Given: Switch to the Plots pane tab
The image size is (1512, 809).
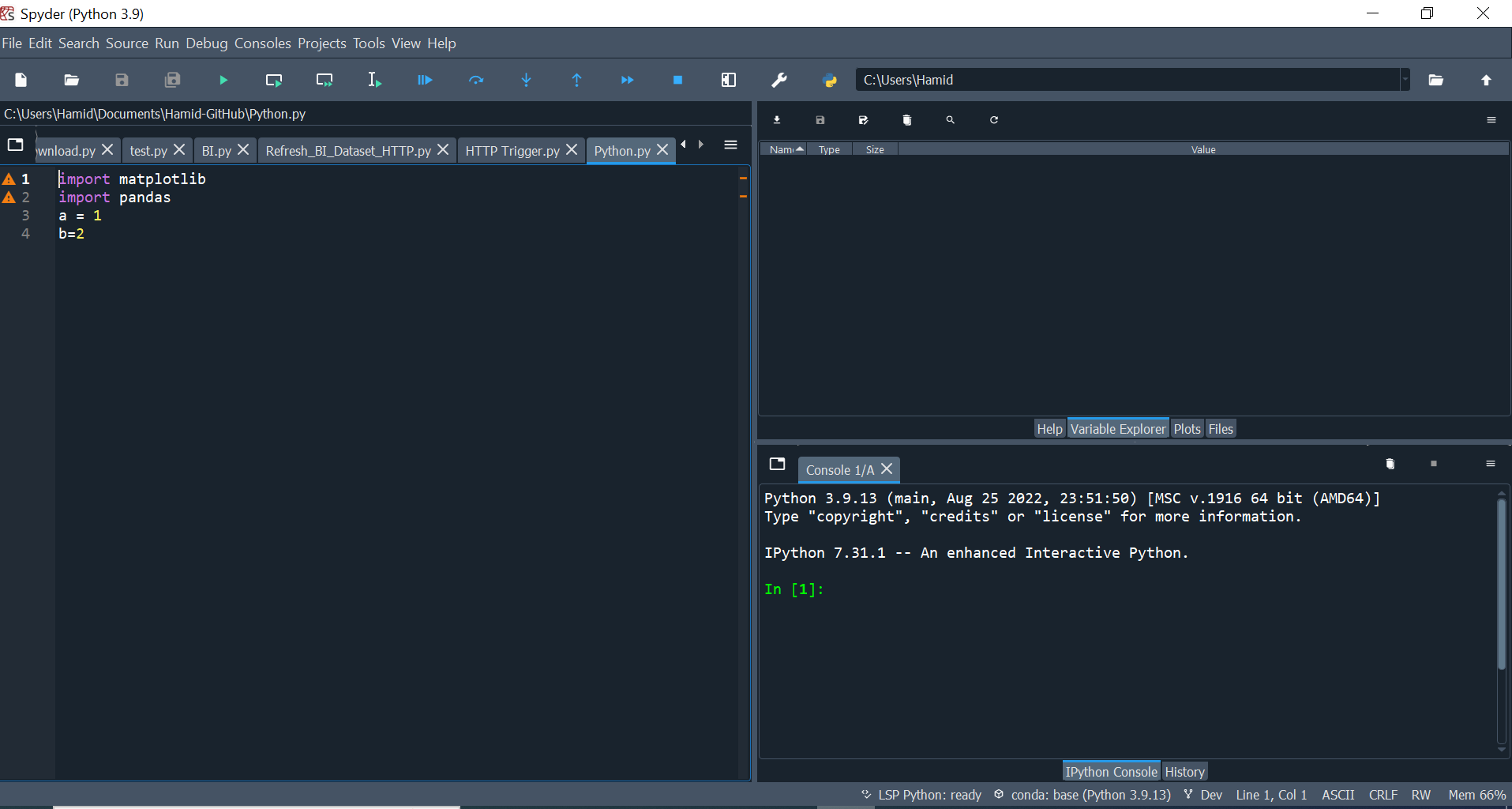Looking at the screenshot, I should pos(1187,429).
